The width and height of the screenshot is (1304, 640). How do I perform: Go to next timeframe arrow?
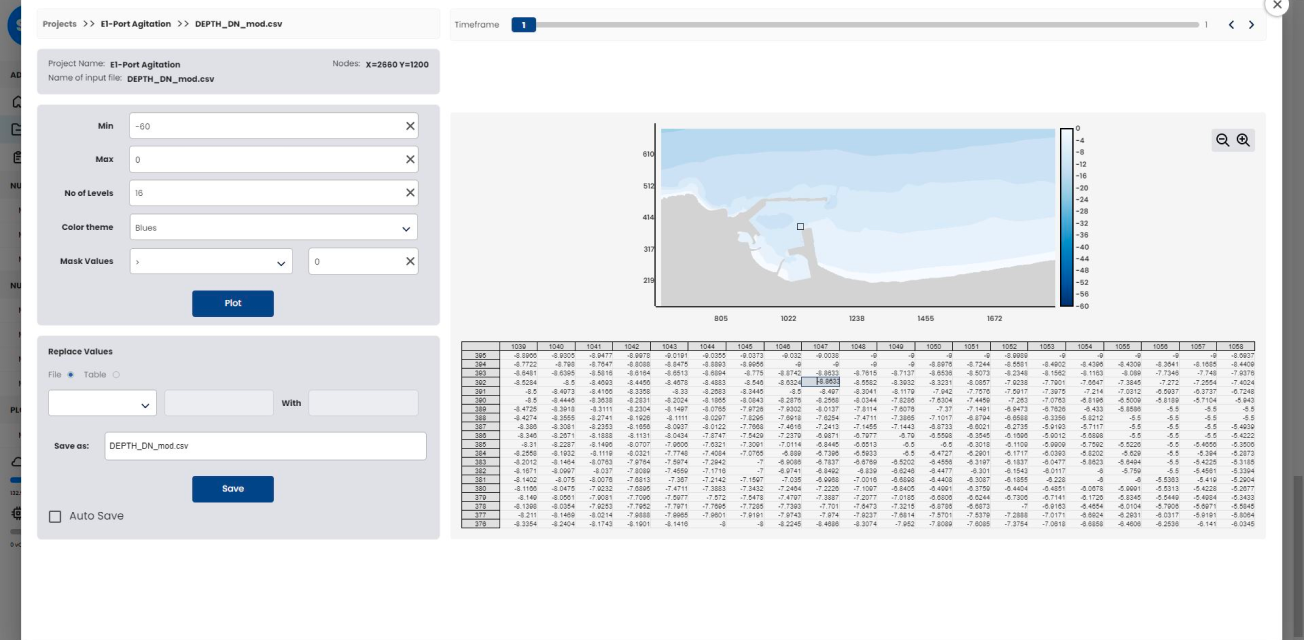click(1251, 25)
